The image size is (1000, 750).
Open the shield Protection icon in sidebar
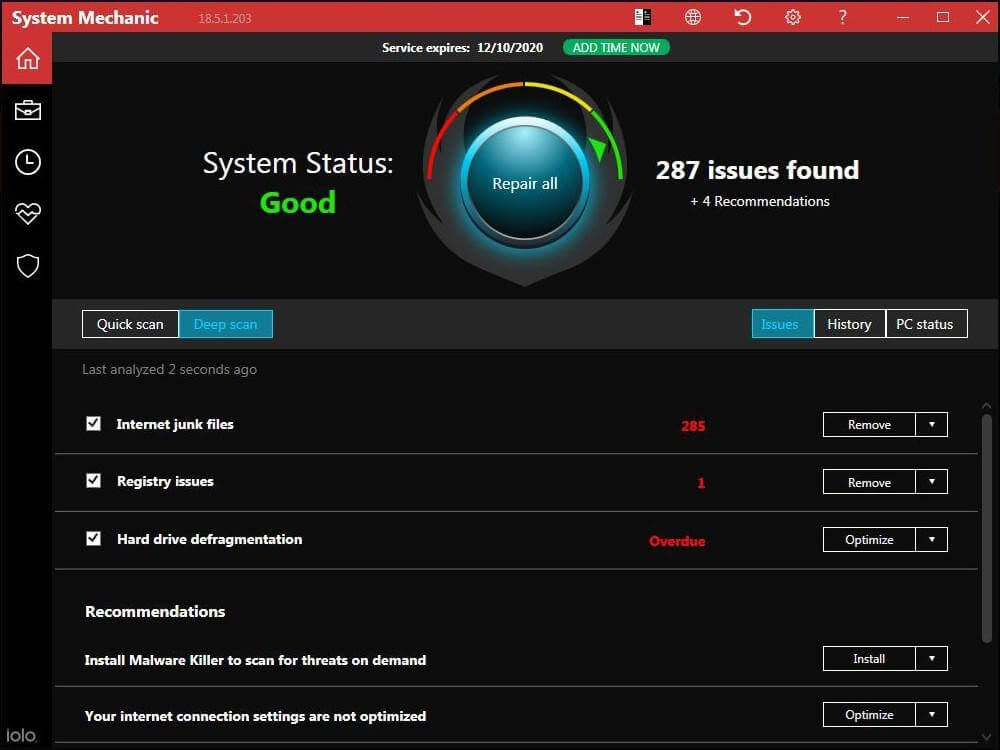tap(27, 265)
